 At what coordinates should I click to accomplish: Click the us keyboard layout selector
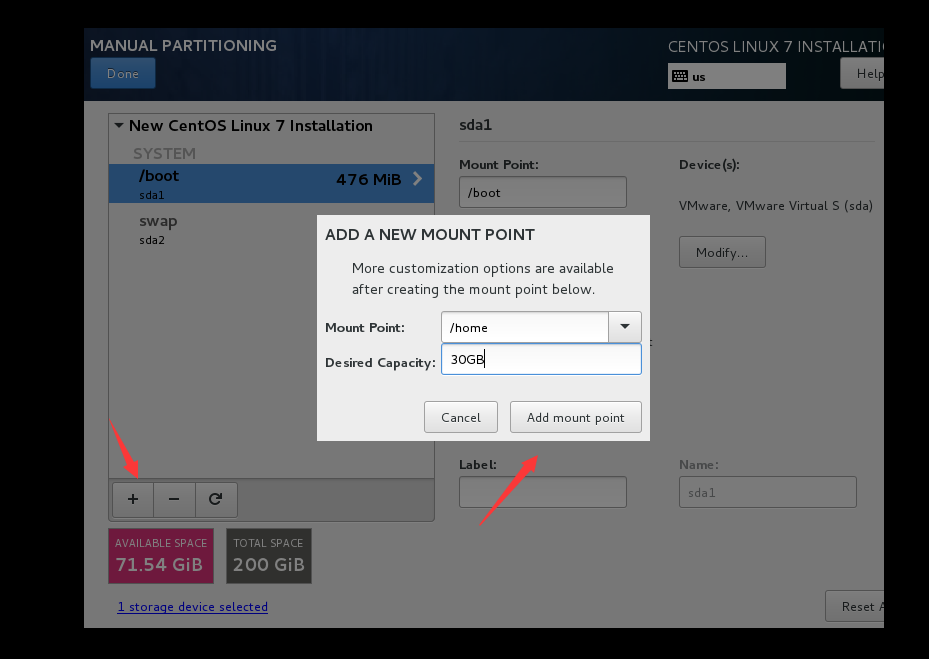coord(727,76)
